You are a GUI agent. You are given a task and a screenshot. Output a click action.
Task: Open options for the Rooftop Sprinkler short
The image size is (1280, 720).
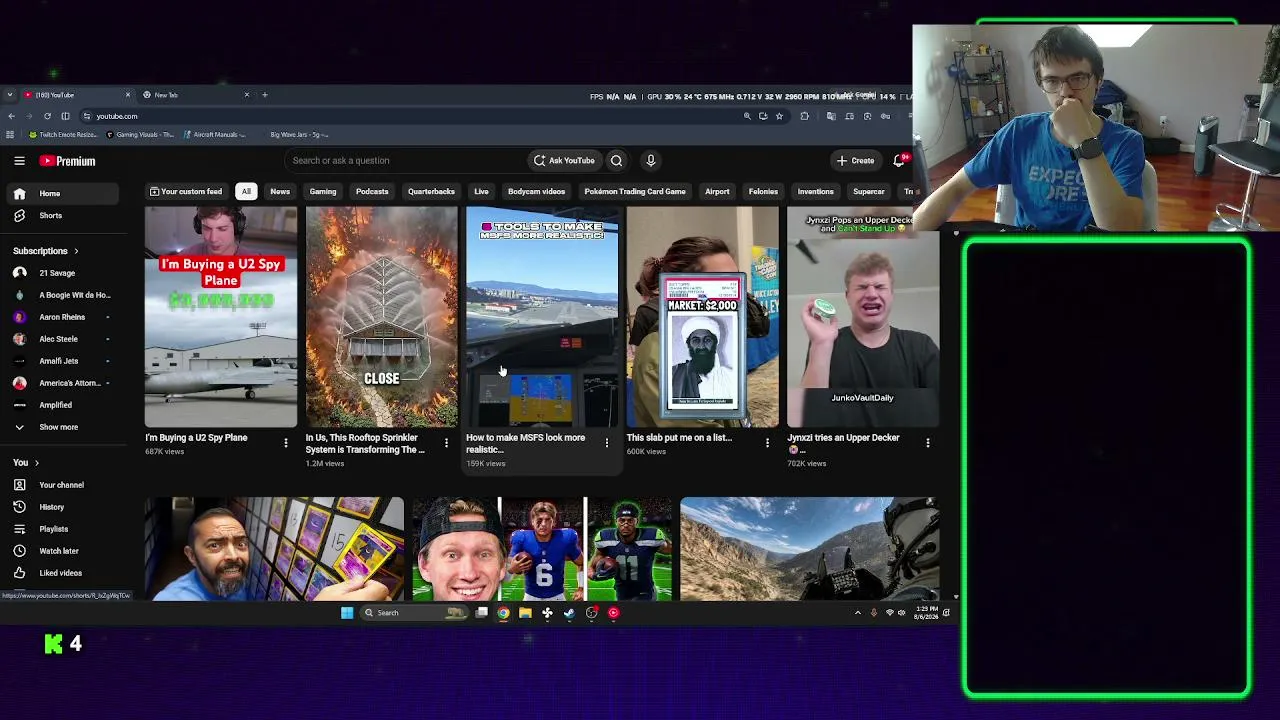pyautogui.click(x=446, y=442)
